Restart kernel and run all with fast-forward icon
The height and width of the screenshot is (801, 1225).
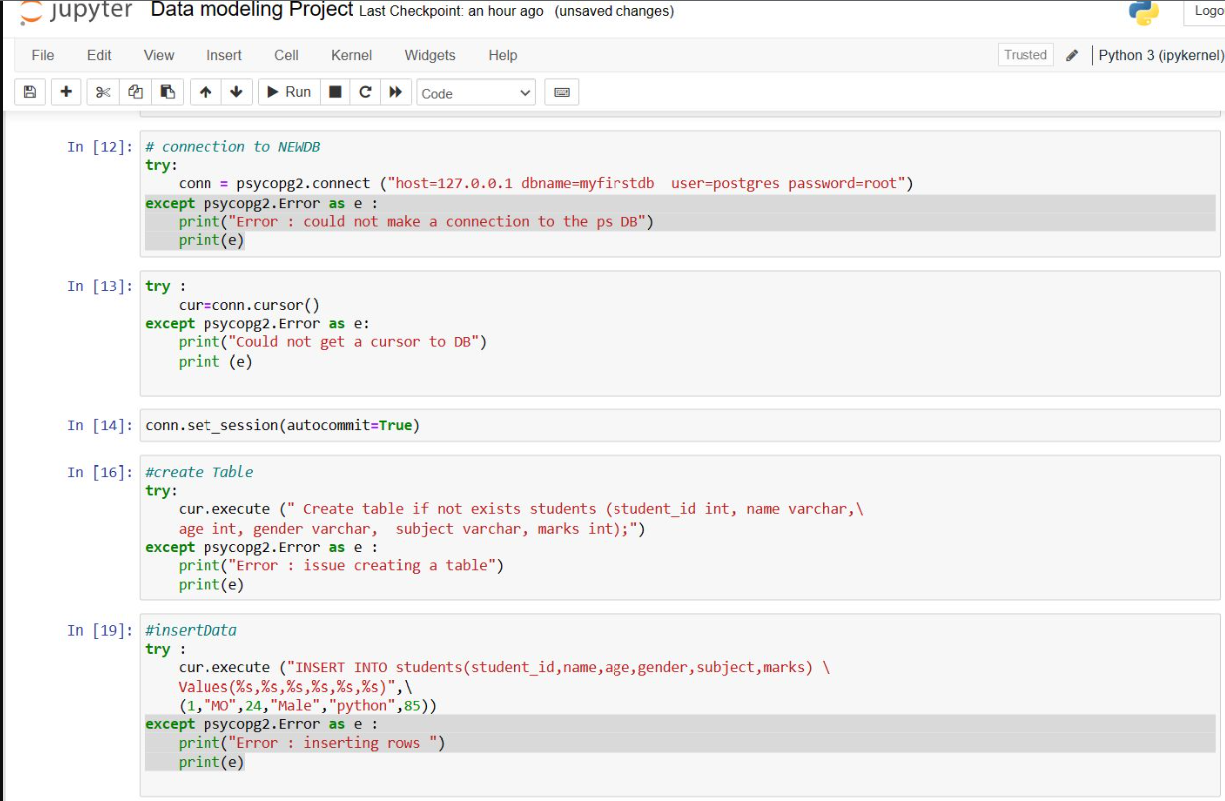coord(394,91)
